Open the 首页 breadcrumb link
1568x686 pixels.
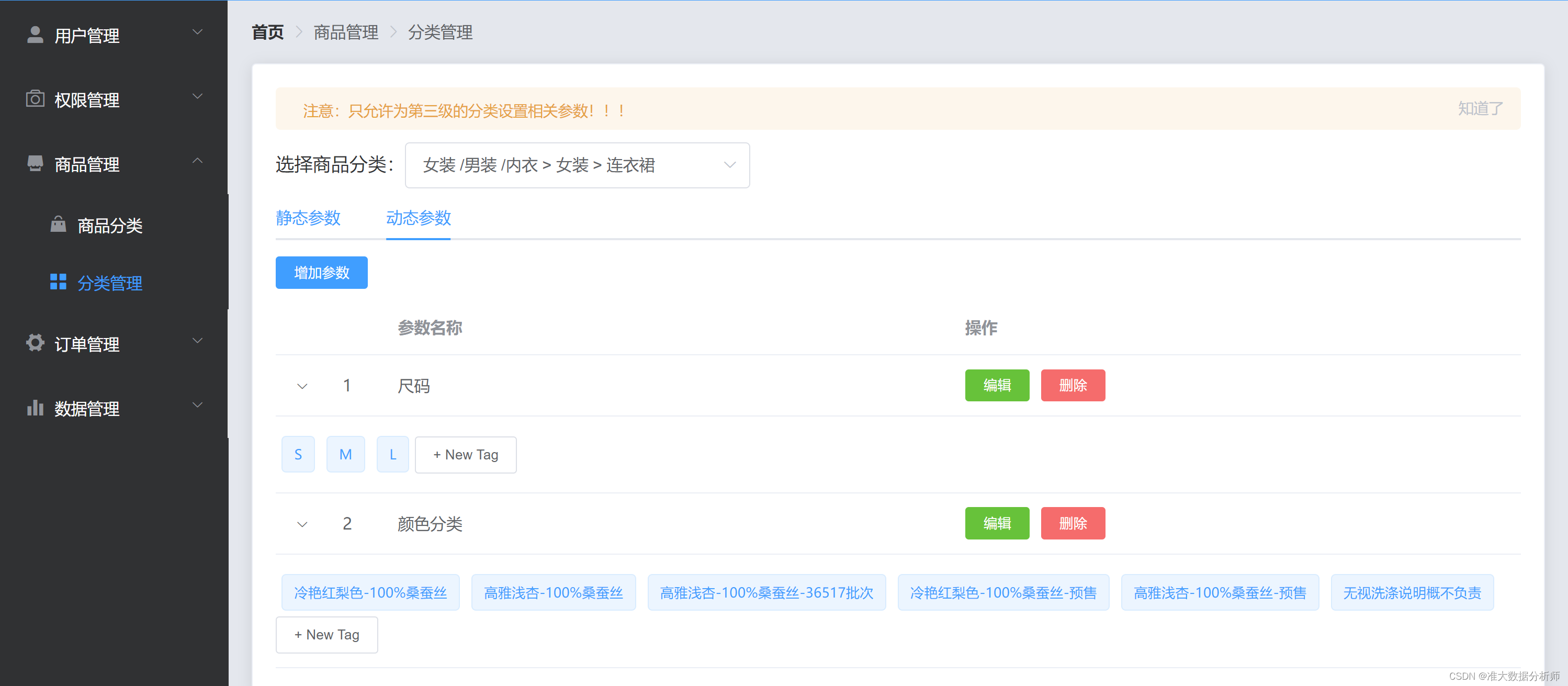point(267,32)
